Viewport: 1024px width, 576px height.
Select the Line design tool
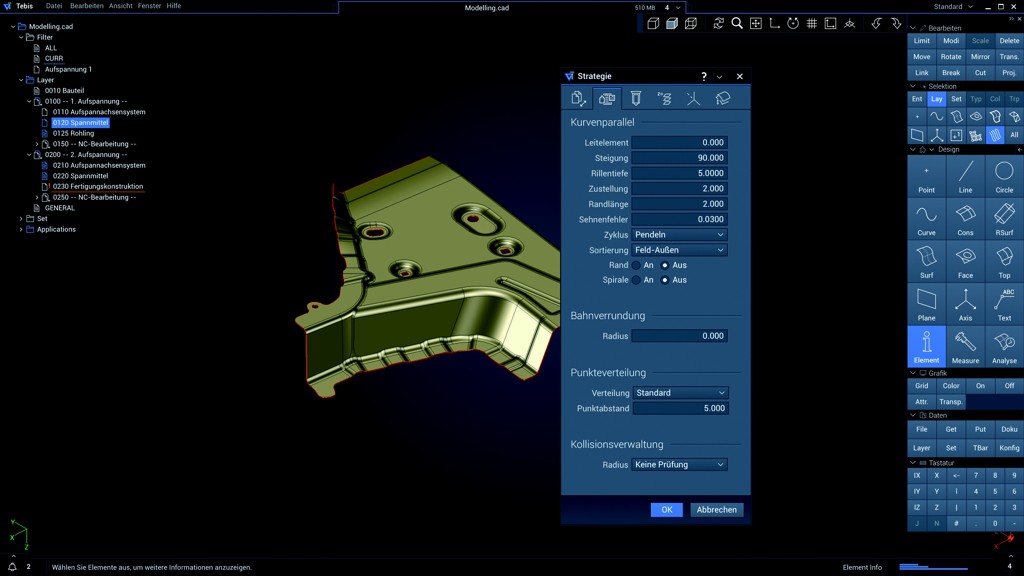965,176
